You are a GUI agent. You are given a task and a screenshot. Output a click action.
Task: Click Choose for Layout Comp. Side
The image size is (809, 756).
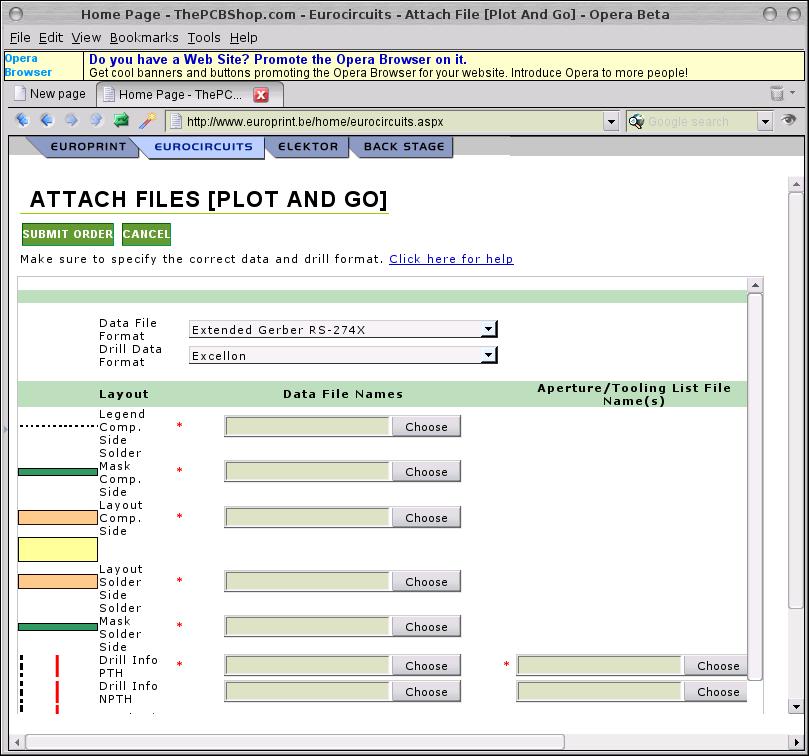click(x=426, y=518)
